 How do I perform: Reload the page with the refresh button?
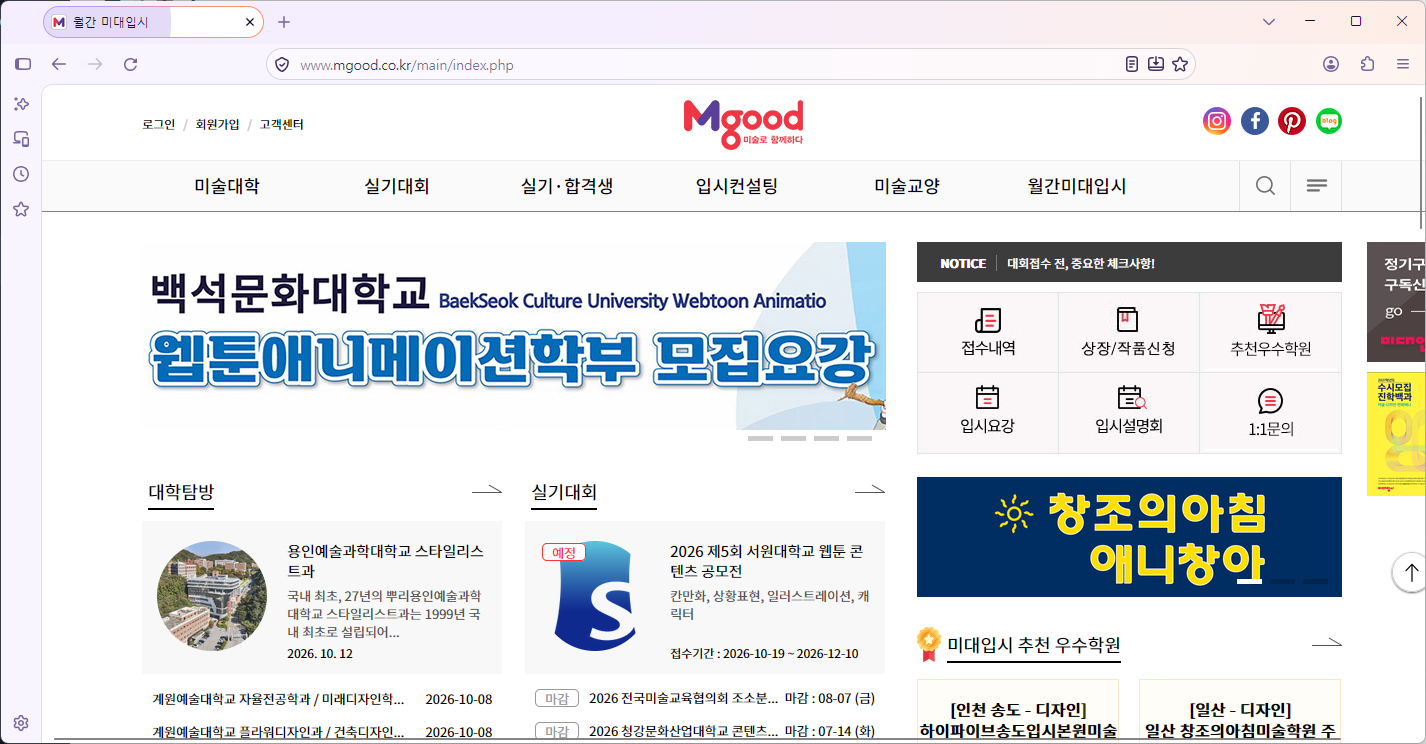pos(130,64)
